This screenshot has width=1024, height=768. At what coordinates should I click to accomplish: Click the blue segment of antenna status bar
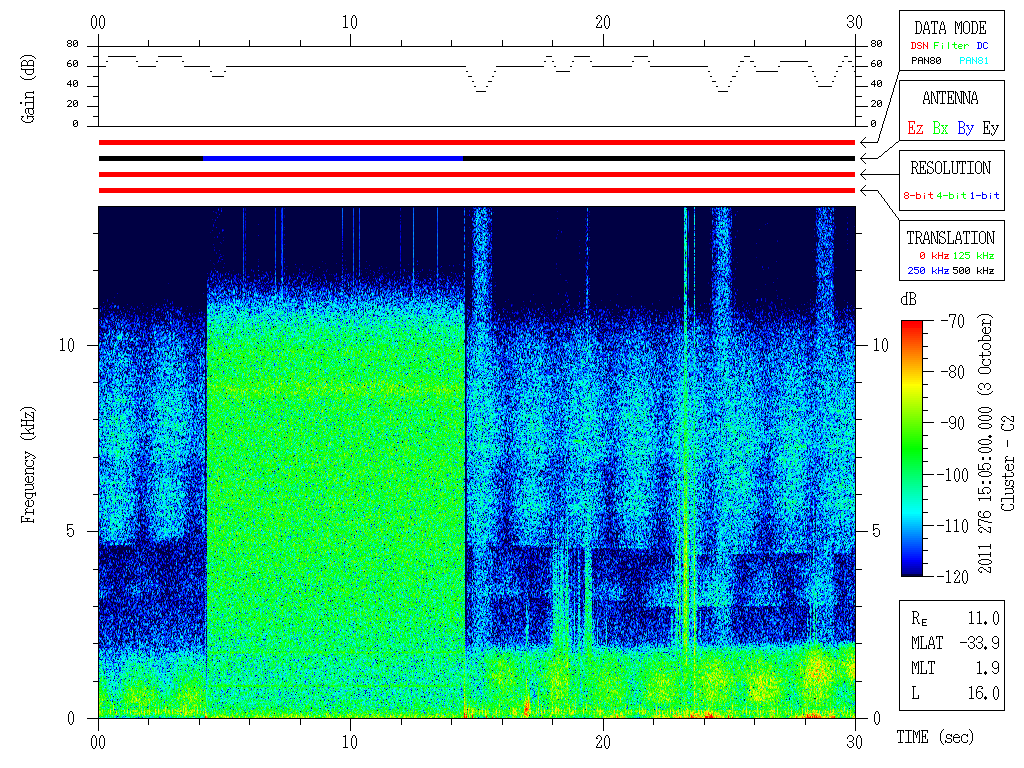[333, 158]
